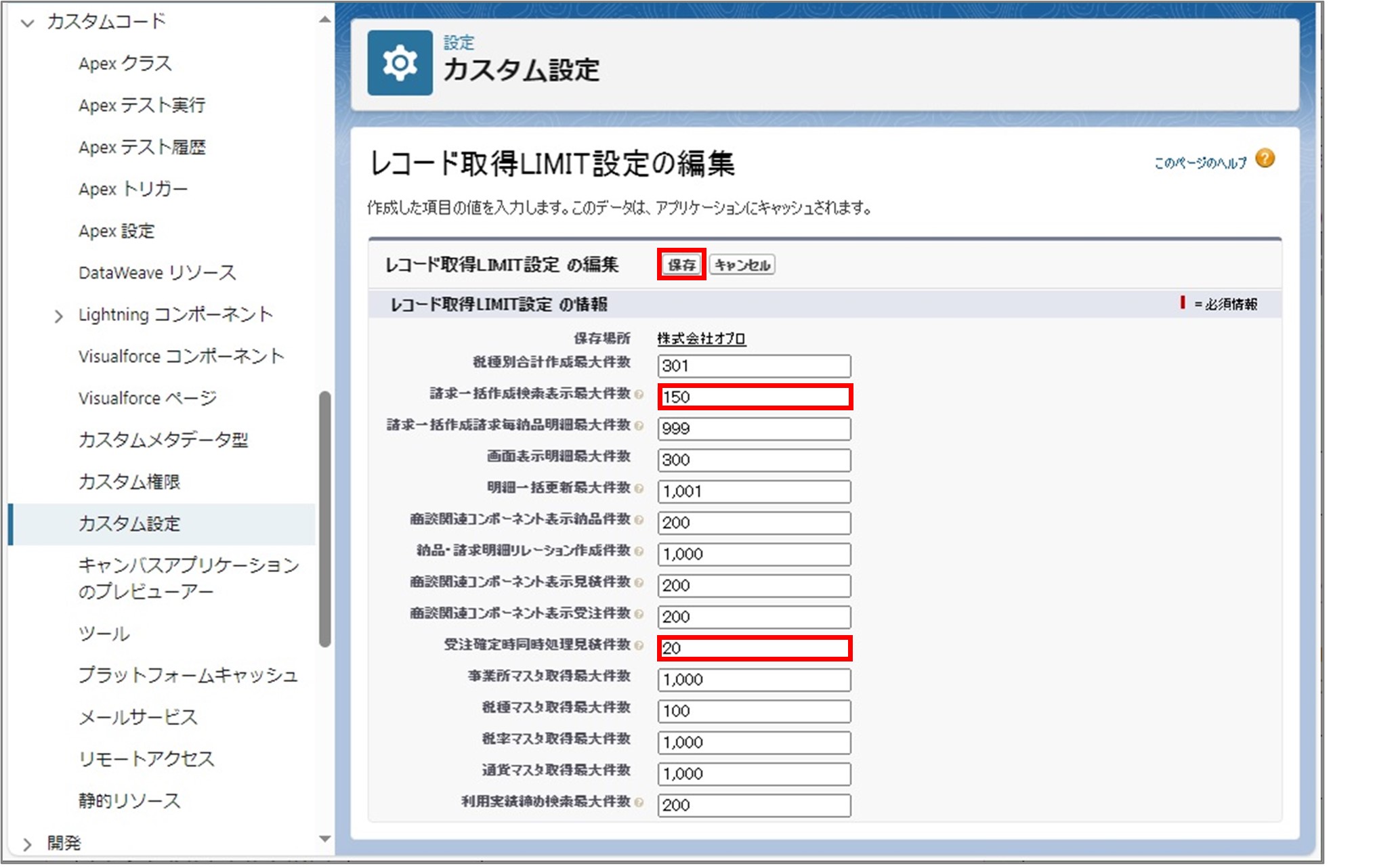Click help icon beside 利用実績締め検索最大件数
This screenshot has width=1373, height=868.
click(639, 802)
